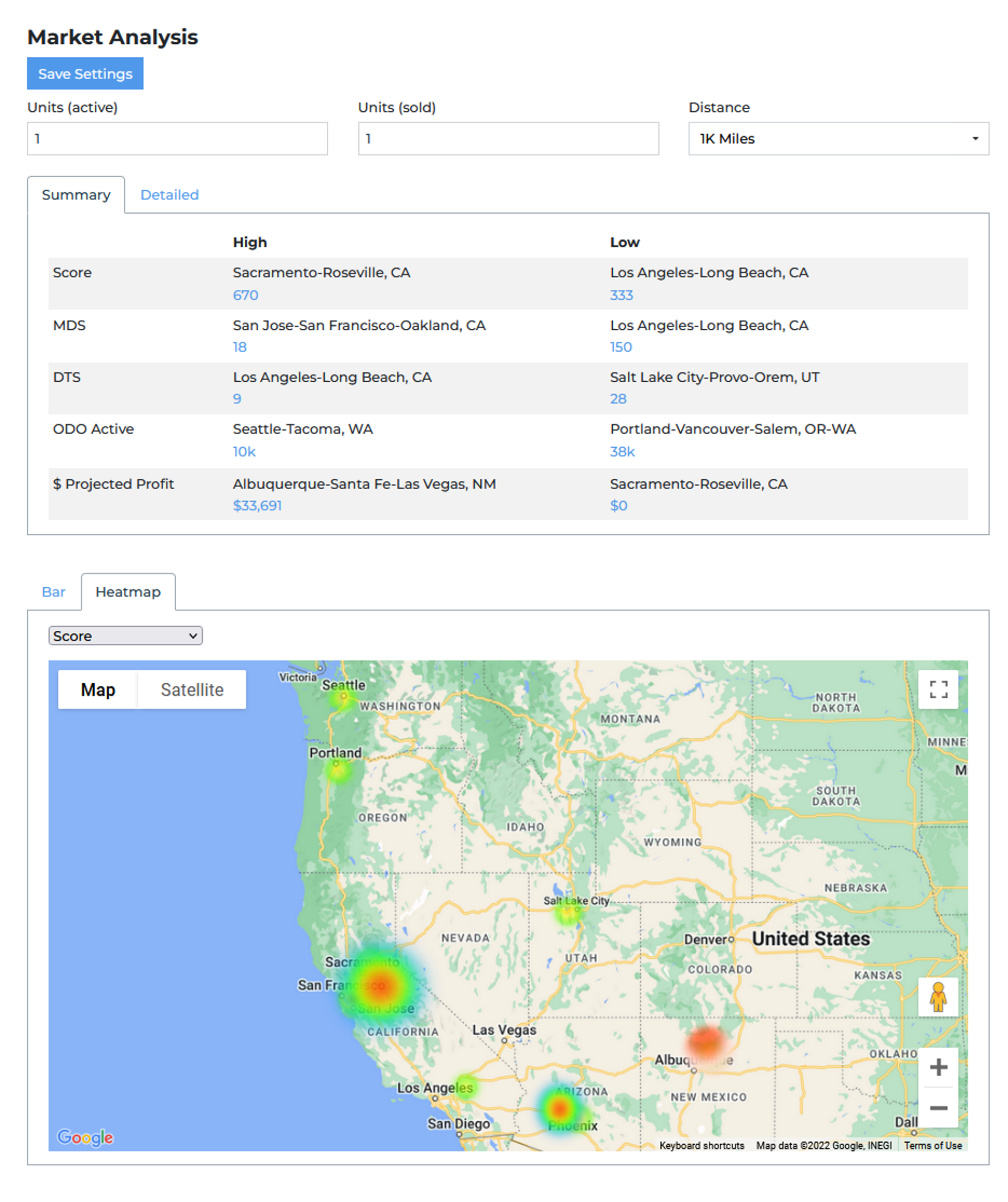Click the Phoenix heatmap hotspot
This screenshot has height=1202, width=1008.
[x=560, y=1109]
